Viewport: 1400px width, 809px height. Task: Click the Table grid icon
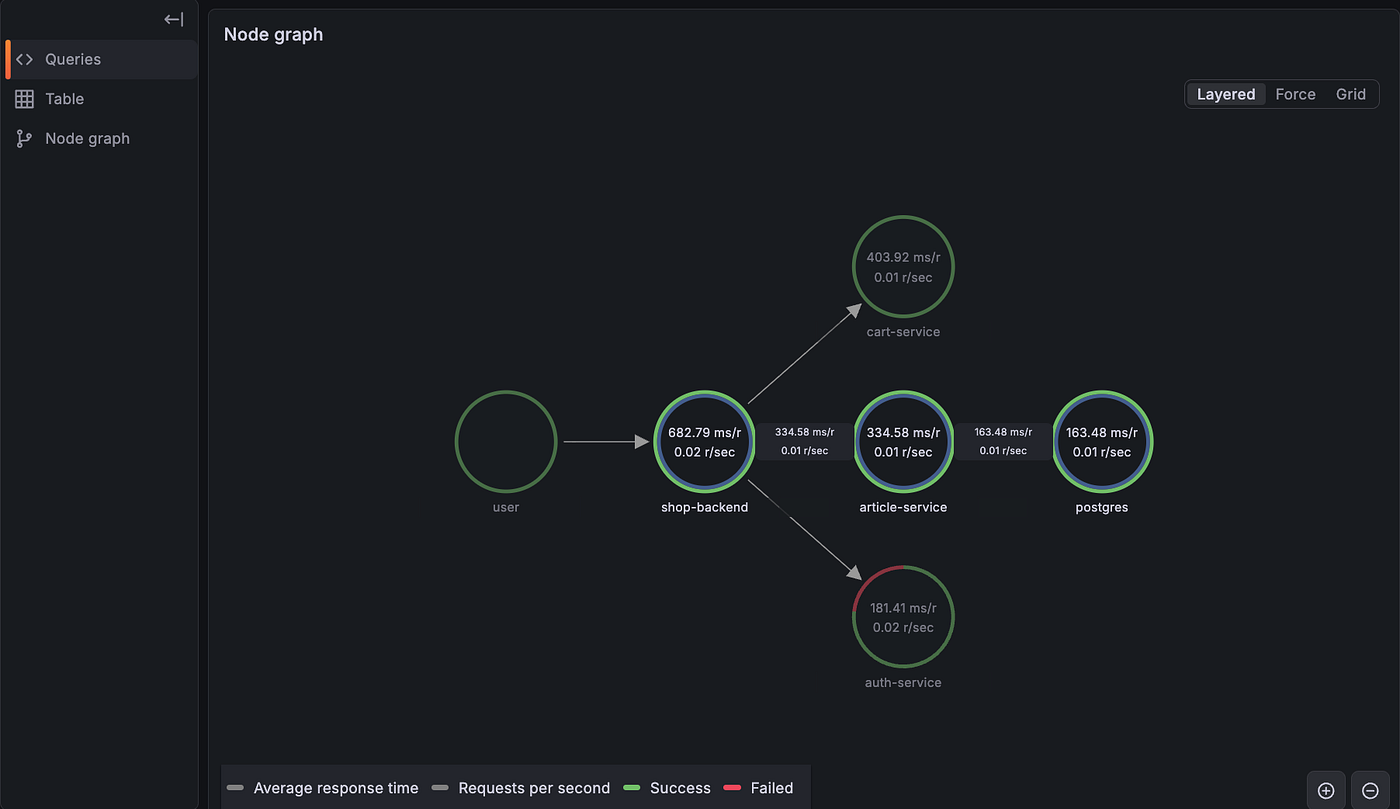click(25, 99)
